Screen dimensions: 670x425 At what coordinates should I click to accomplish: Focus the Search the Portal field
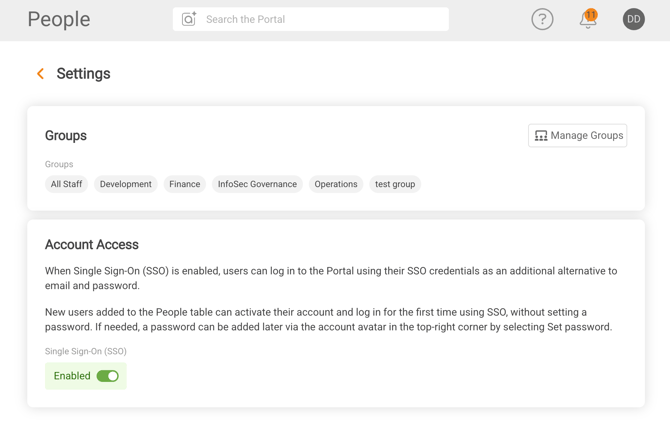[320, 19]
